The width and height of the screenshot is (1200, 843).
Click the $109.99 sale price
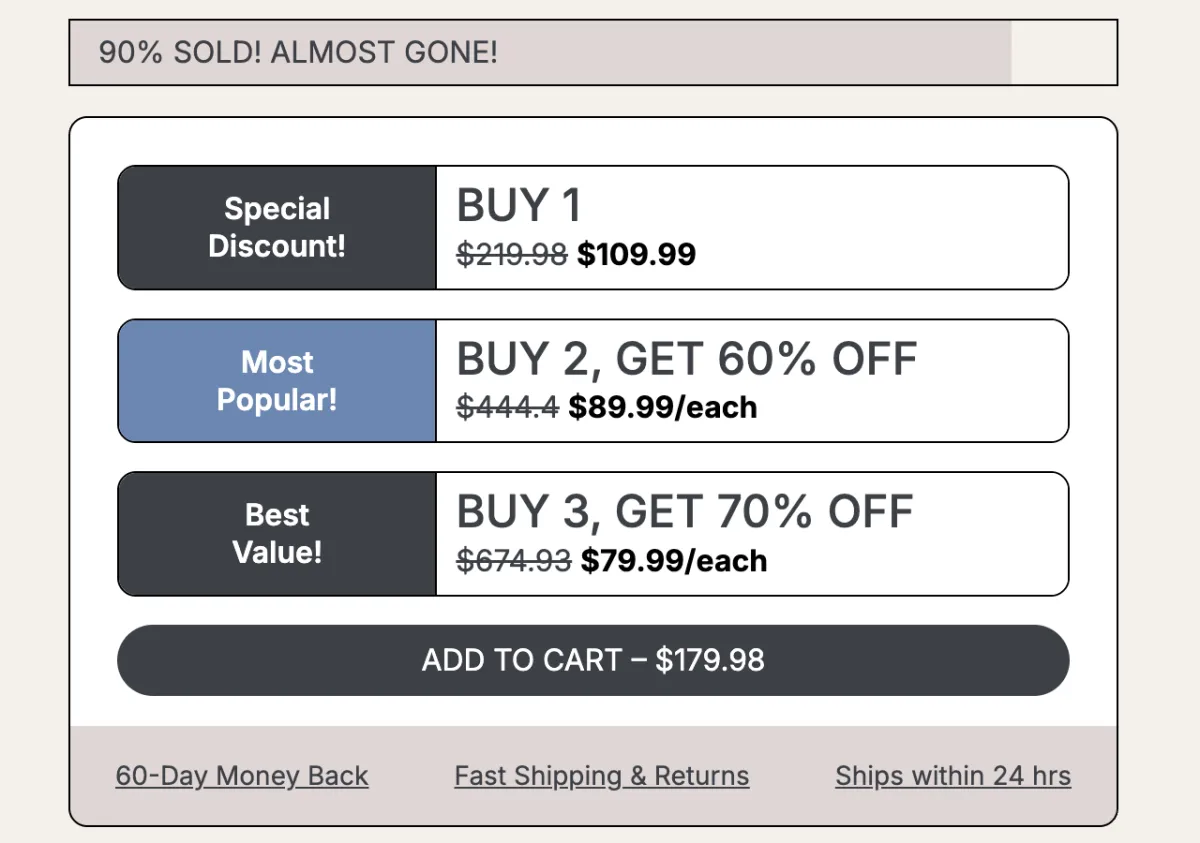[x=636, y=254]
